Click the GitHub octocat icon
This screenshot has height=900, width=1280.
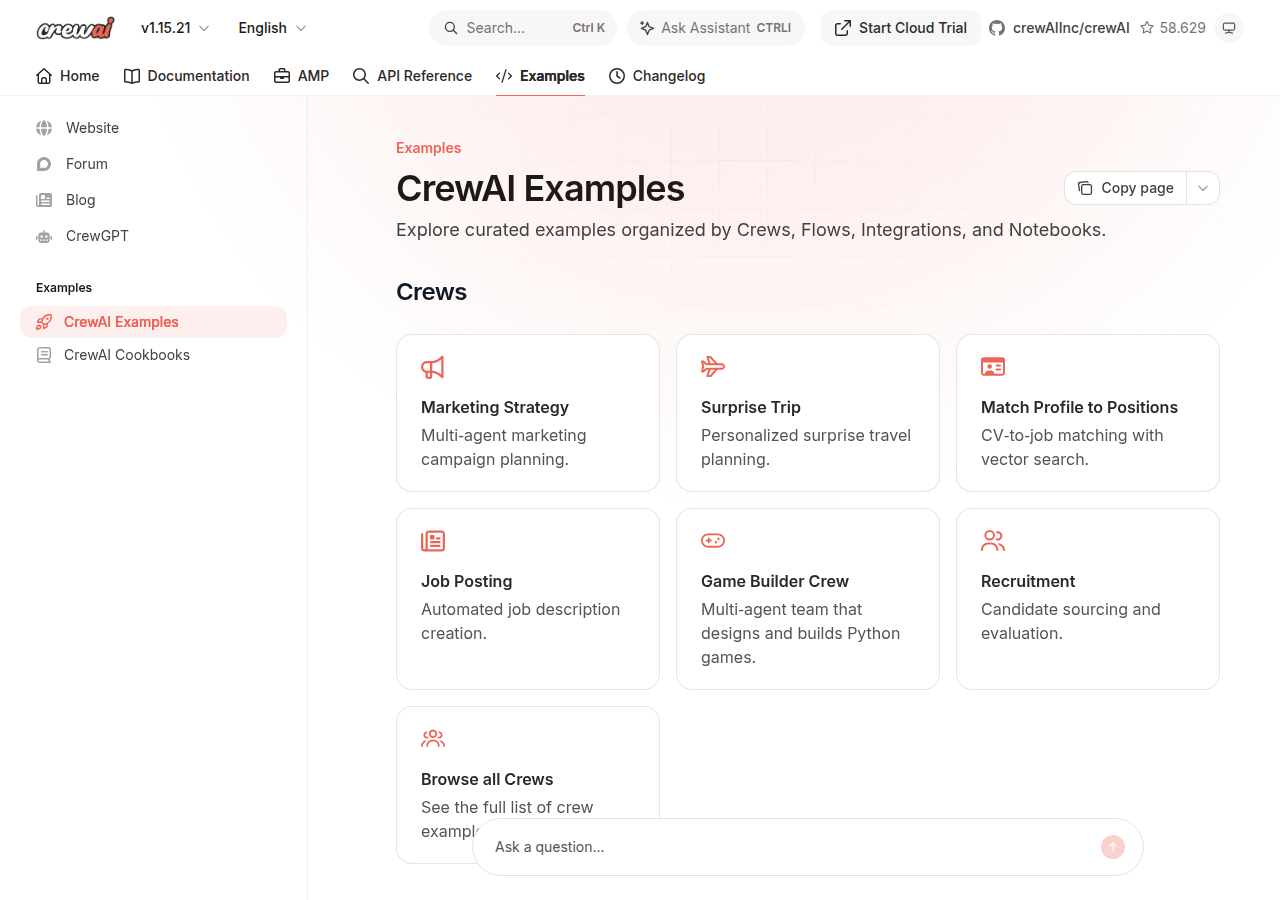tap(997, 28)
